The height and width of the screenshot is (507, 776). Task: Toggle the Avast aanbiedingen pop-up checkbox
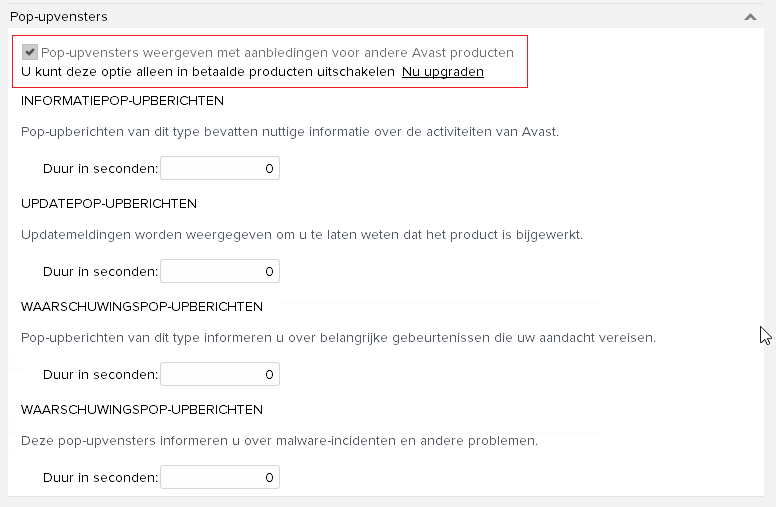point(30,52)
